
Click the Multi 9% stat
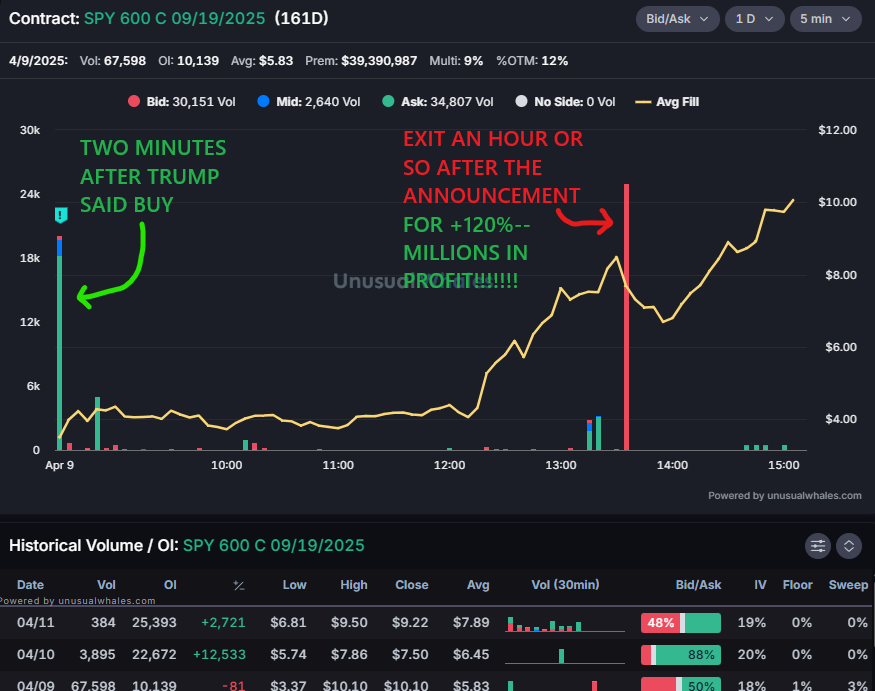[x=456, y=61]
